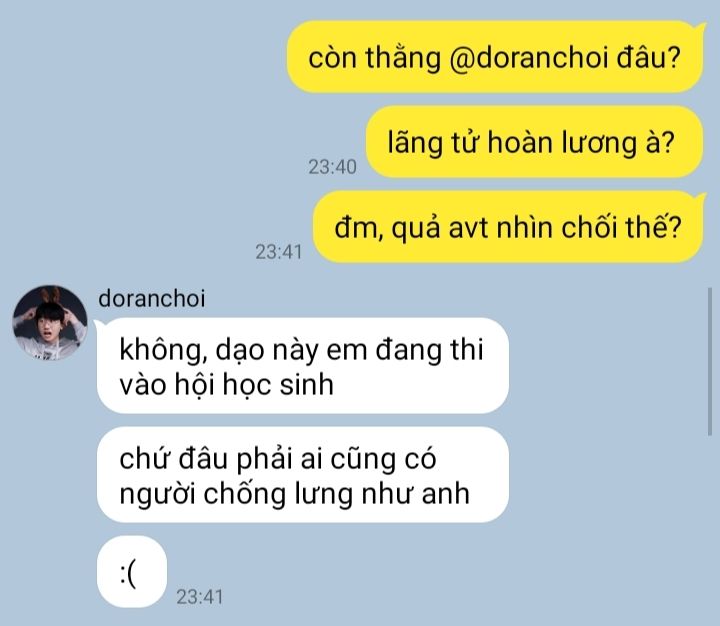Click the 23:40 timestamp
720x626 pixels.
pyautogui.click(x=332, y=167)
